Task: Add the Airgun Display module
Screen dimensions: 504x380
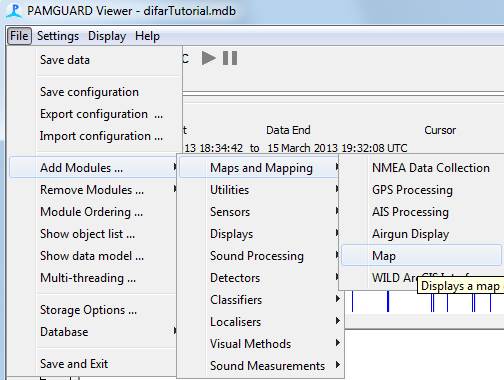Action: point(422,234)
